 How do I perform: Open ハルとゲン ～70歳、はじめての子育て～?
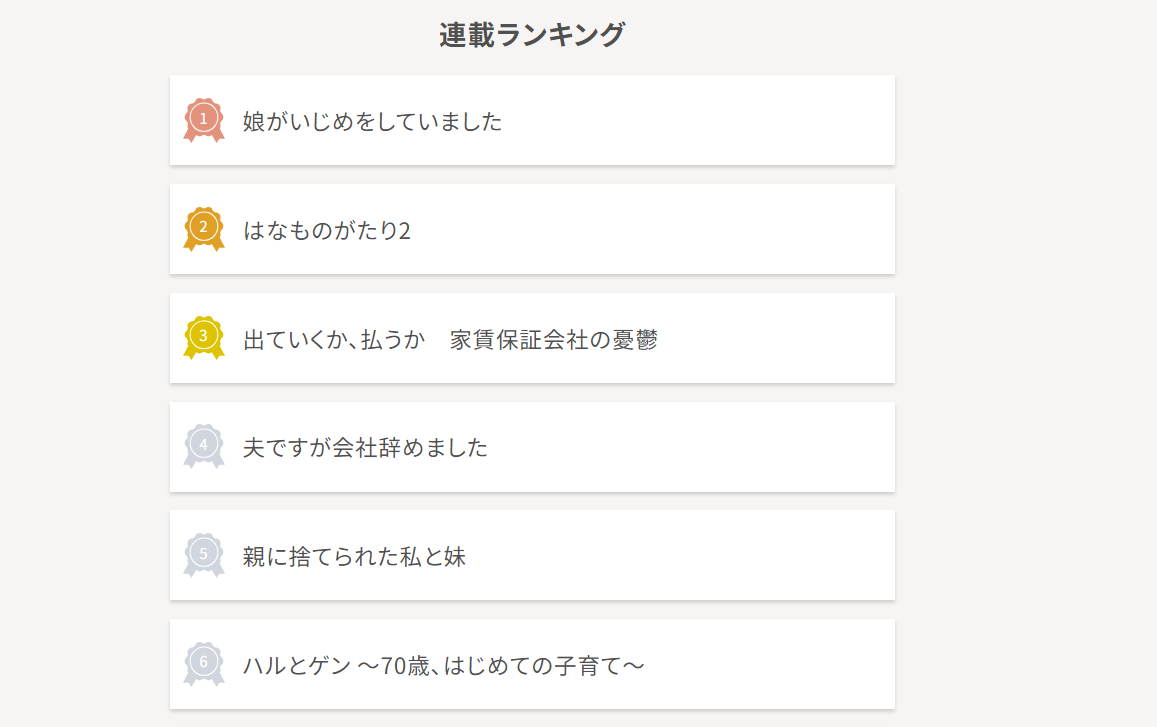click(443, 666)
